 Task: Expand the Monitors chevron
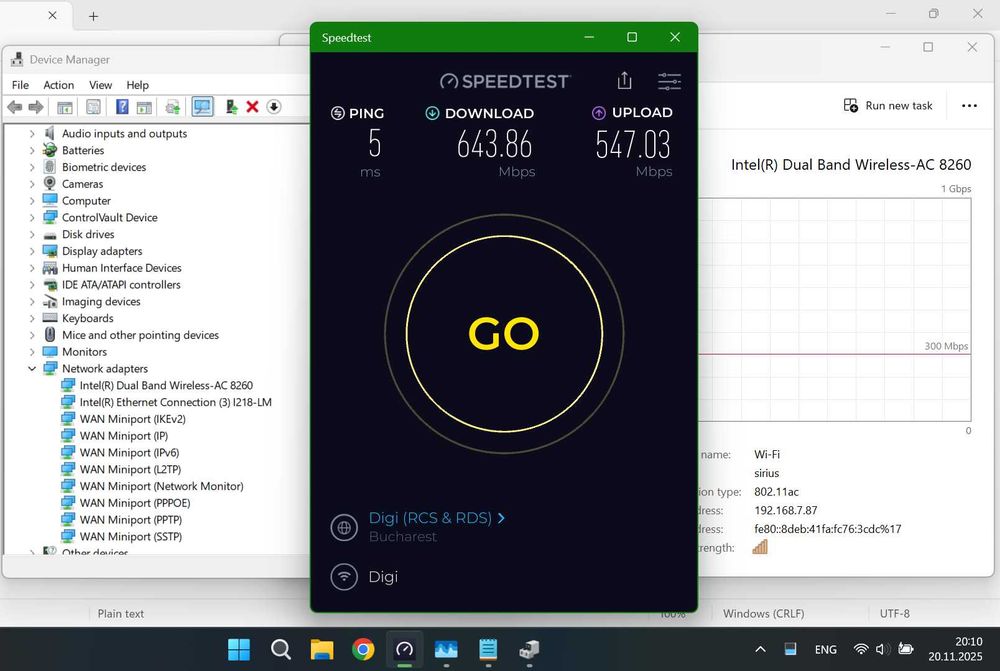(32, 352)
